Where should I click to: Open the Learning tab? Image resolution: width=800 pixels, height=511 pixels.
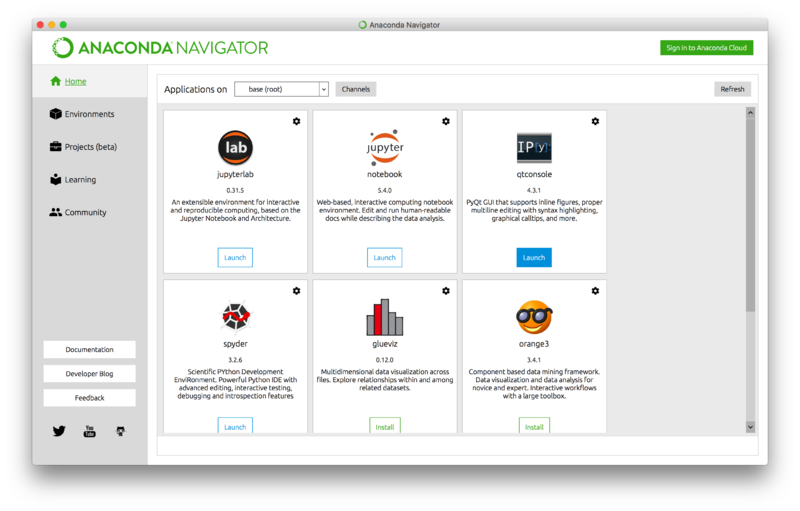[90, 180]
